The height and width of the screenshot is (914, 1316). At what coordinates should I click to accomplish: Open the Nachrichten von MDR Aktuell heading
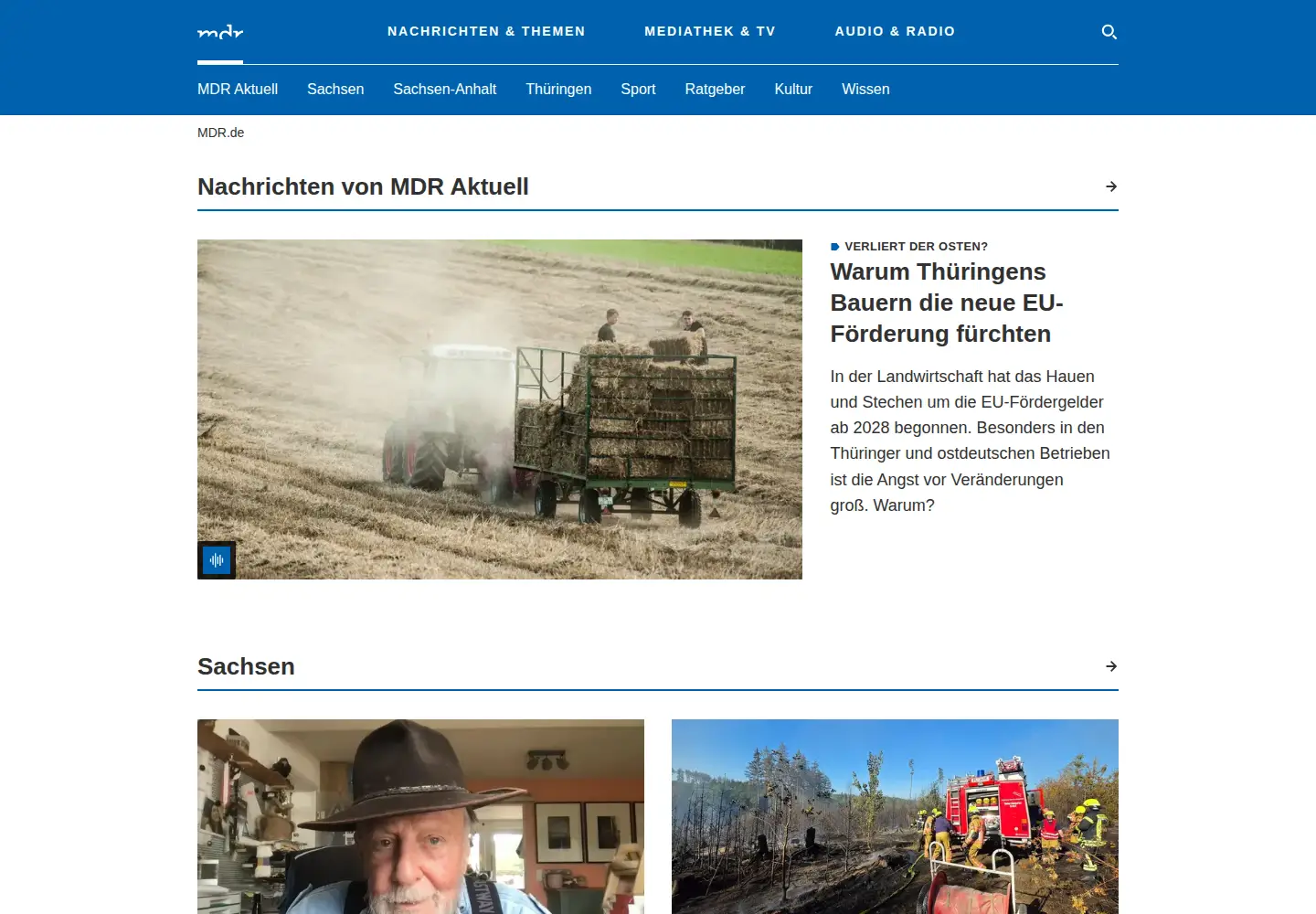pos(363,186)
